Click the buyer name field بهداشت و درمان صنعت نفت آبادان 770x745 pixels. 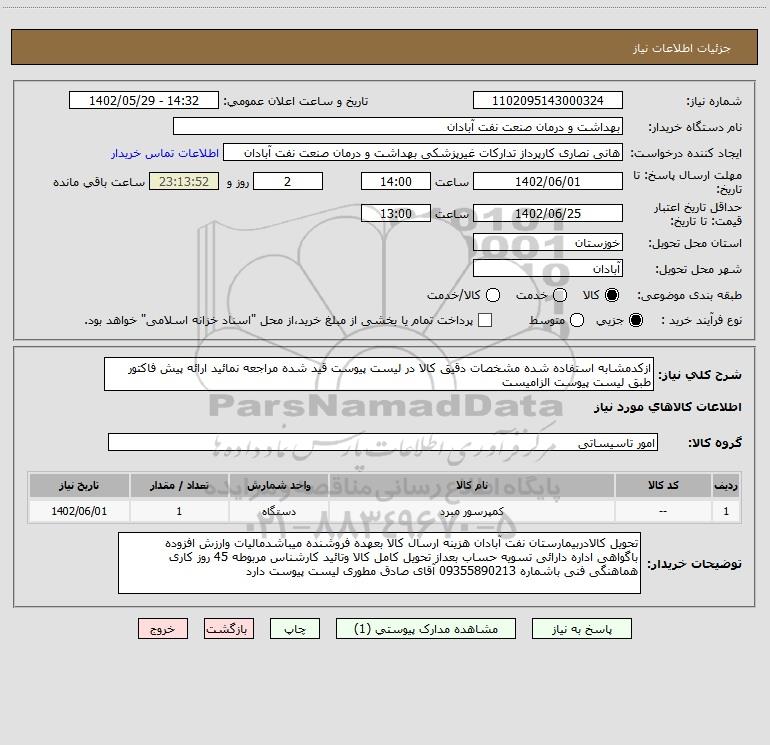(x=398, y=127)
